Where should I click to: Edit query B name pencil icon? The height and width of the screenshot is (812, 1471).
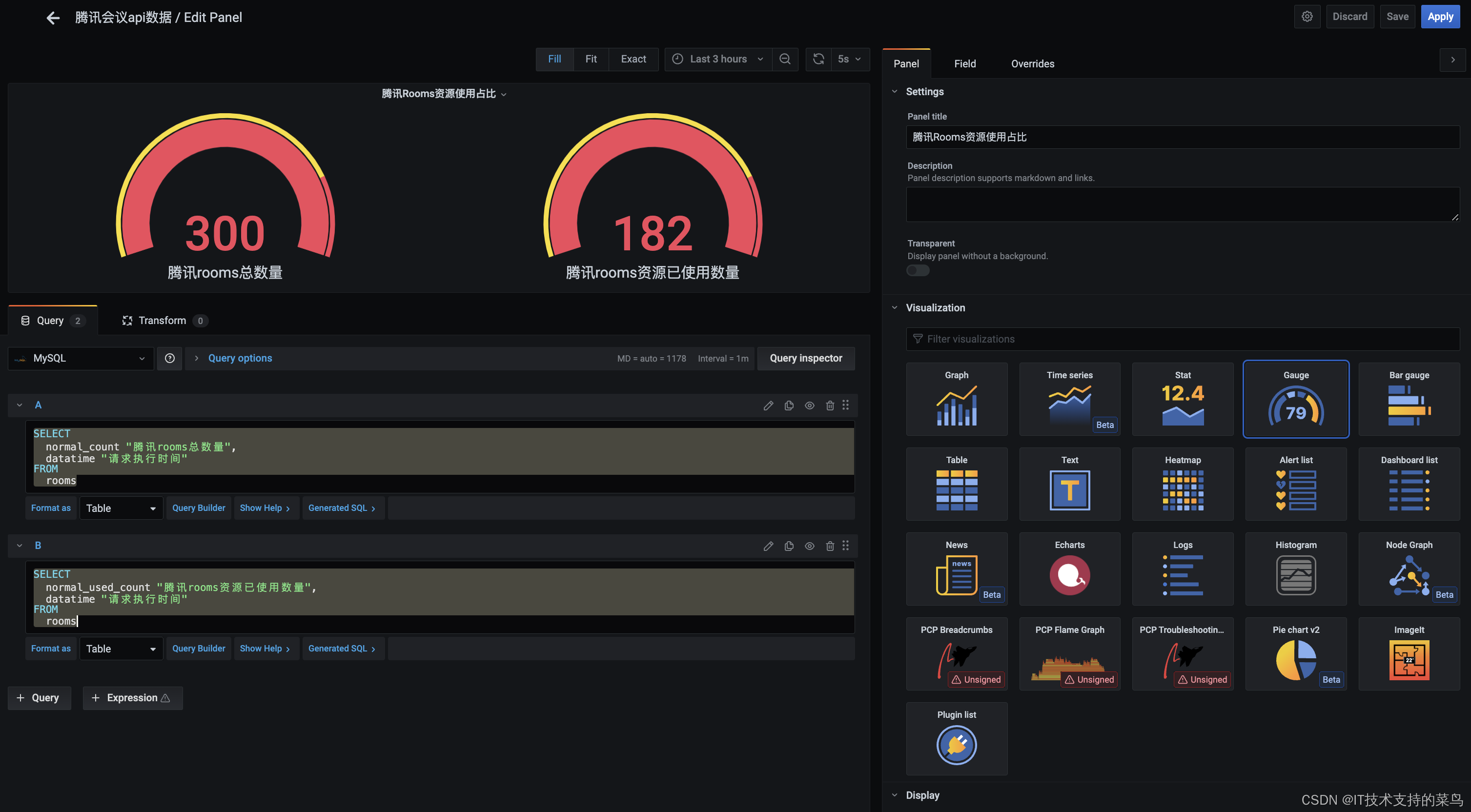tap(768, 546)
